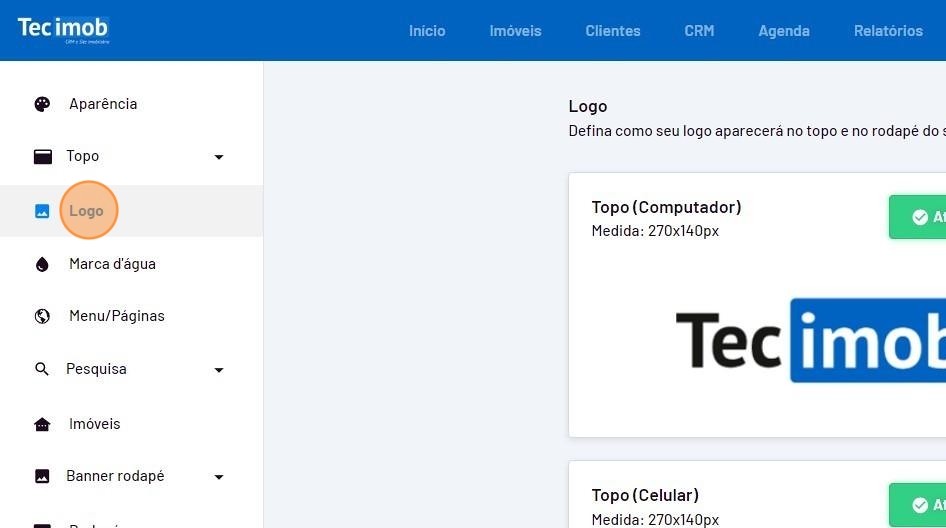Open the CRM top navigation item
The width and height of the screenshot is (946, 528).
pos(699,31)
